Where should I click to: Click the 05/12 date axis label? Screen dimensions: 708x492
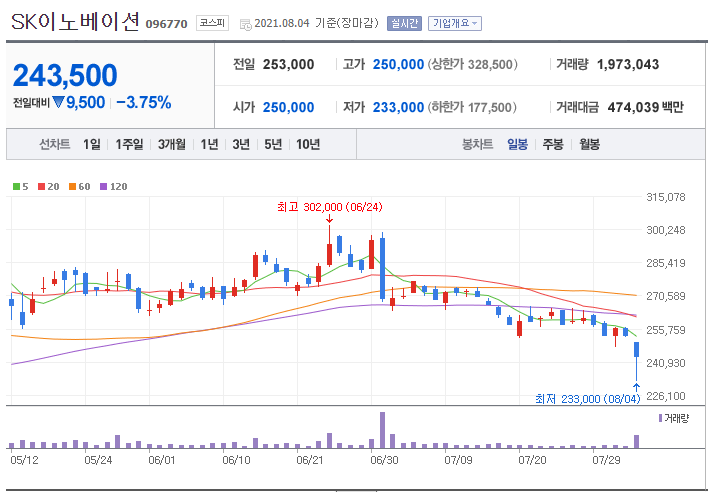click(x=23, y=460)
